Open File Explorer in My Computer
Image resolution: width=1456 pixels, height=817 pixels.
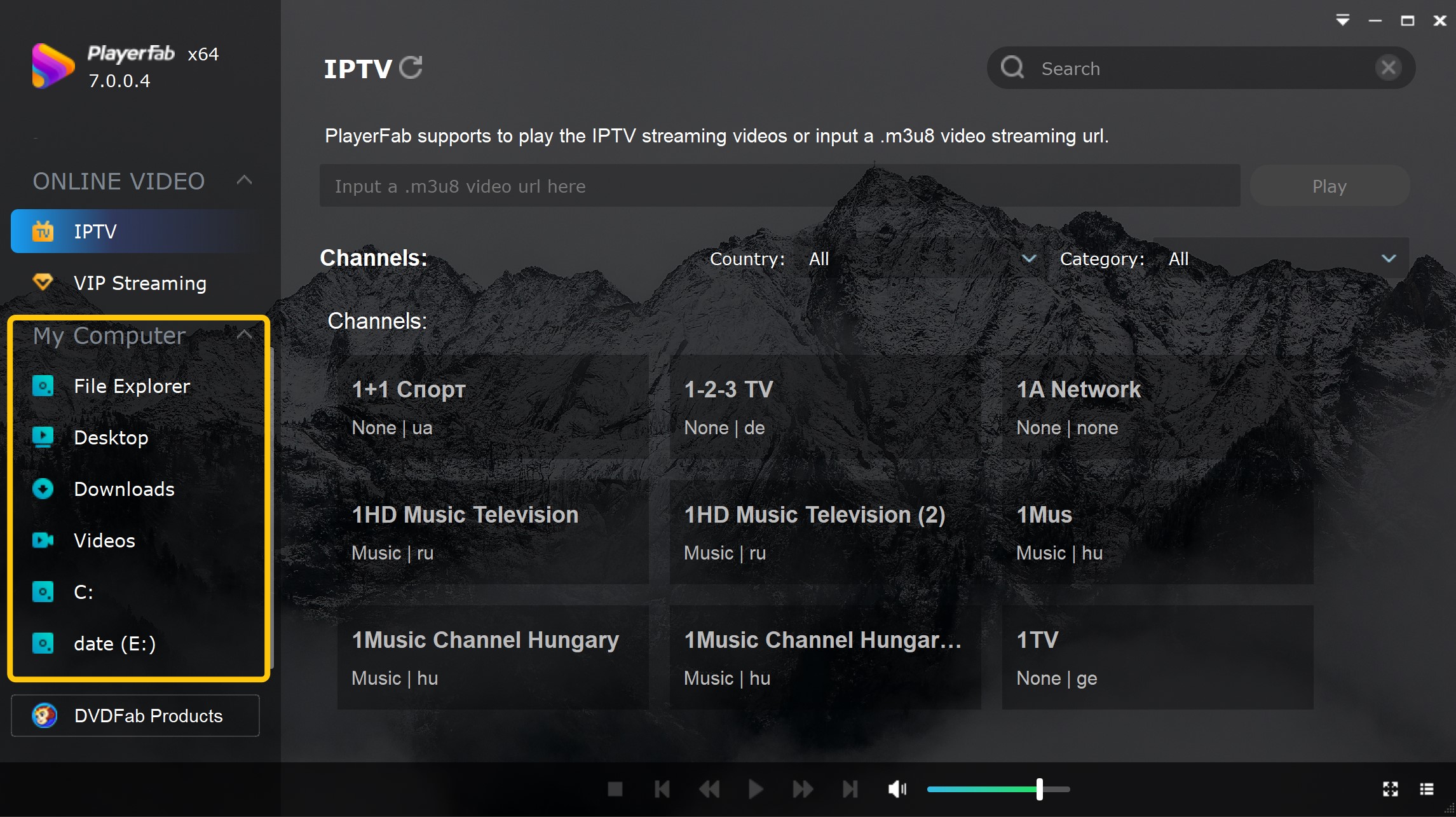[x=131, y=386]
